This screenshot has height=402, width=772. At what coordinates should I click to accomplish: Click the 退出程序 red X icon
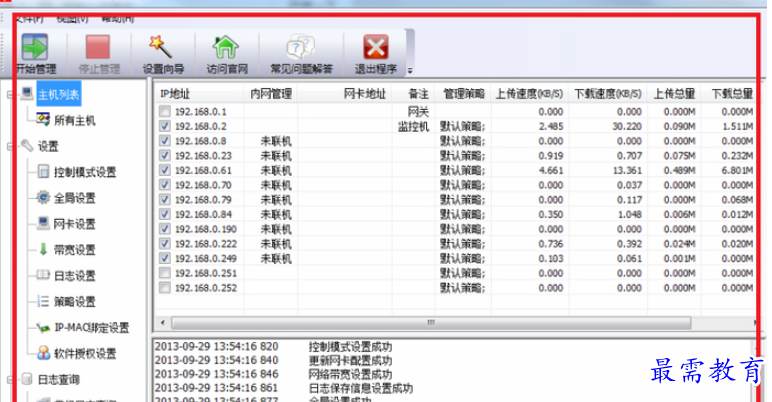pos(376,47)
